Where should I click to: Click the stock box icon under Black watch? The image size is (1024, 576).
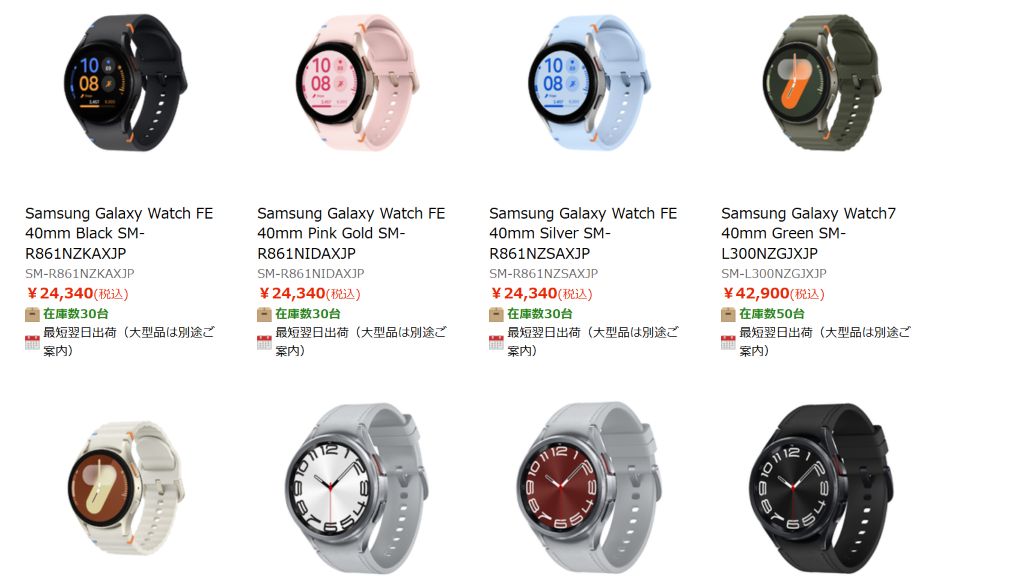(32, 314)
